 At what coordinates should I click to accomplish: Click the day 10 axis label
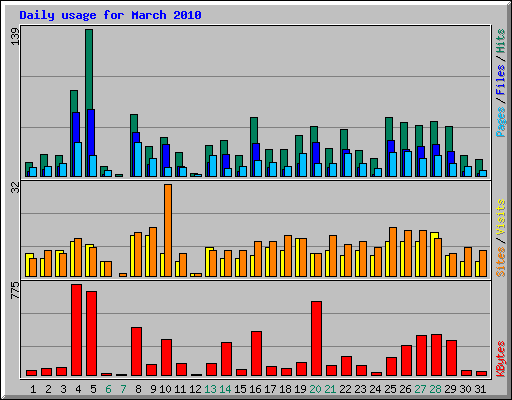[165, 389]
